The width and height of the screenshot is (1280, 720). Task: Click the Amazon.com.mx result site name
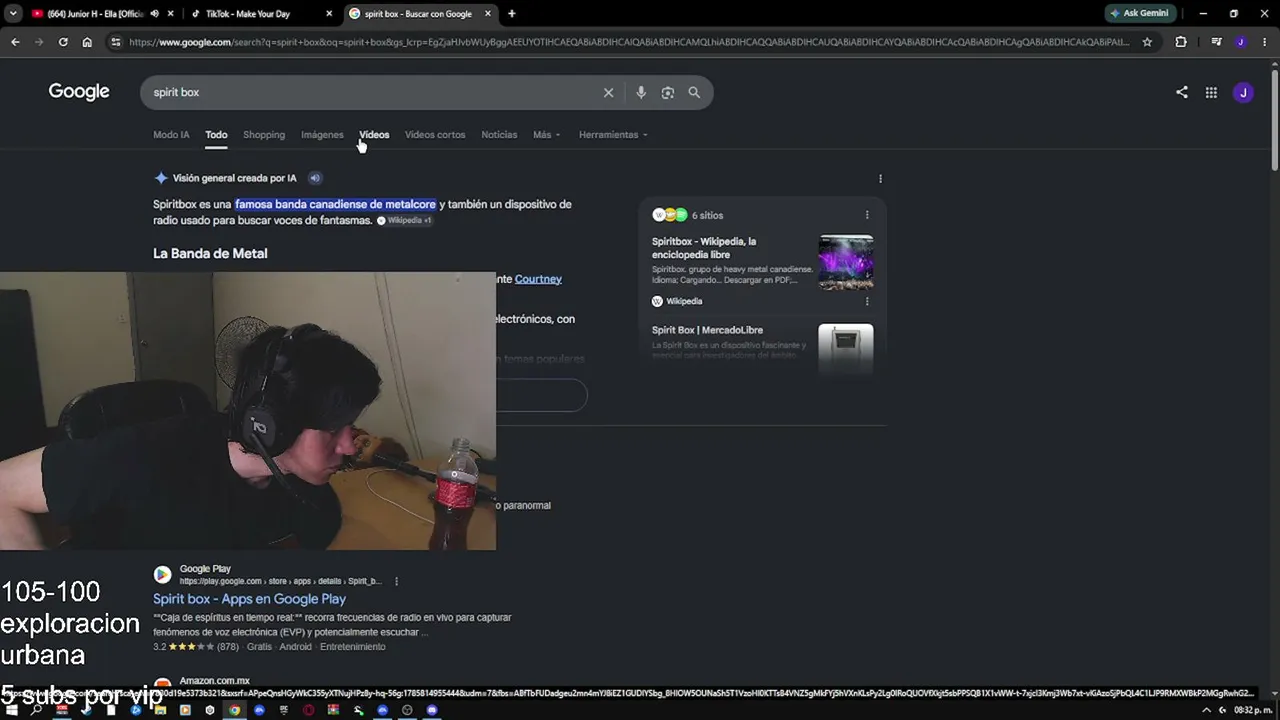click(214, 681)
